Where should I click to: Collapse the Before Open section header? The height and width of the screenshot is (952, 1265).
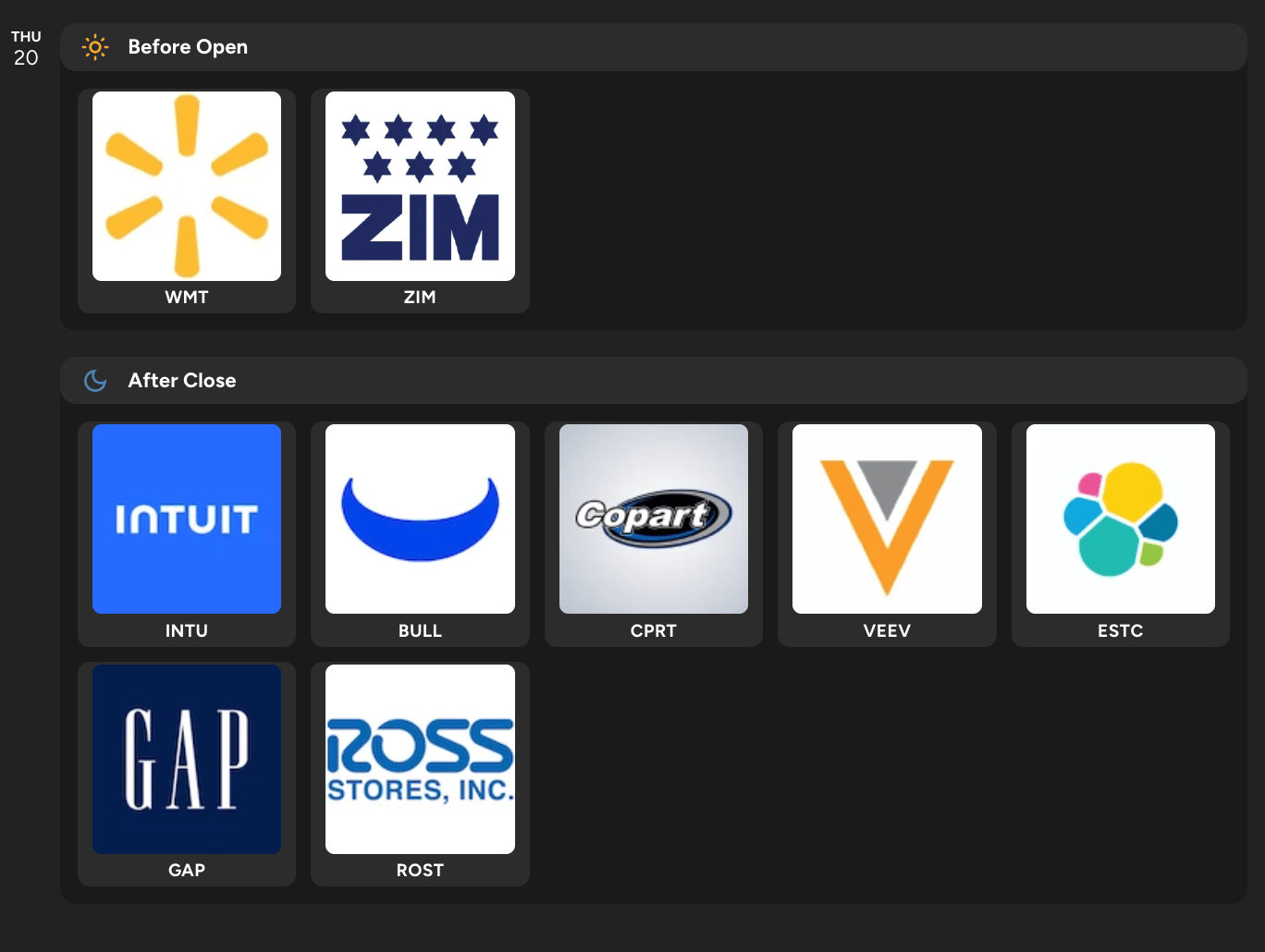click(654, 47)
